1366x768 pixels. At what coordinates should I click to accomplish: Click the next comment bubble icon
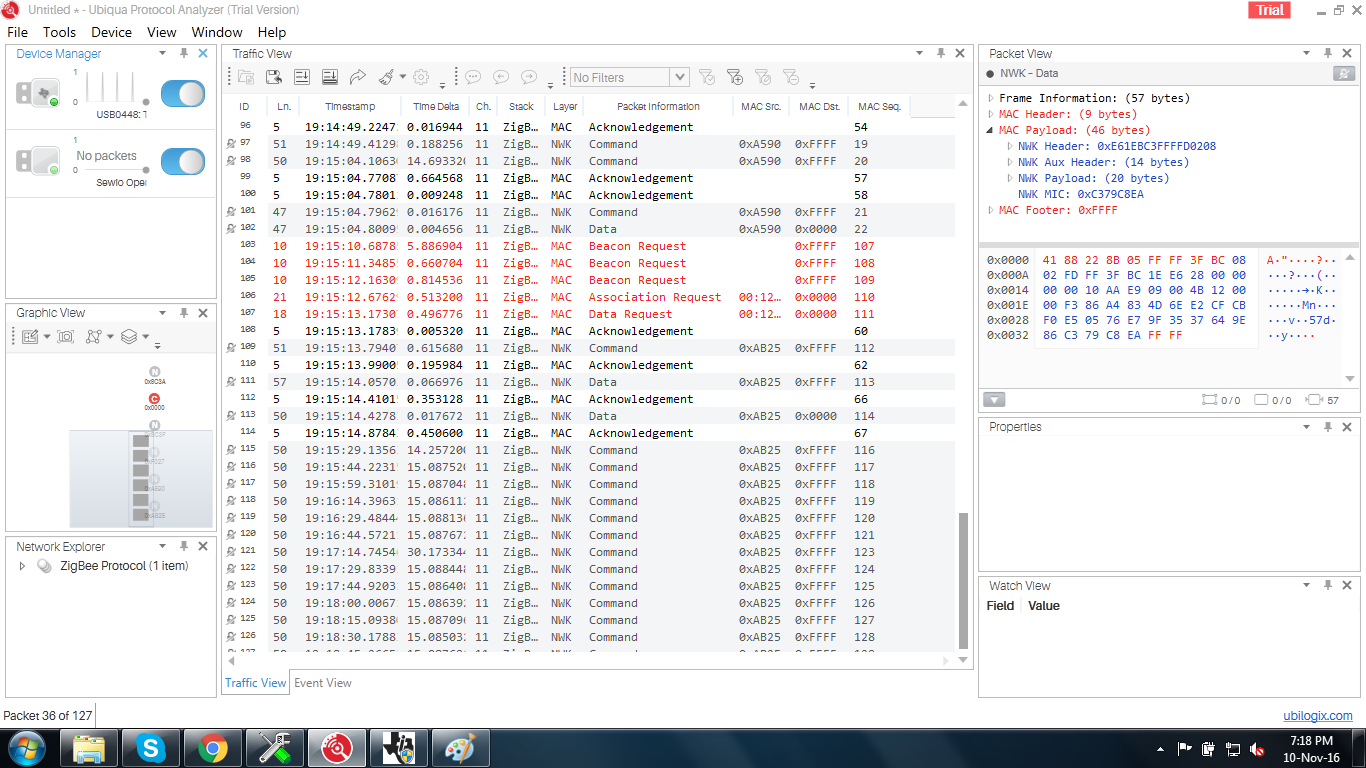pyautogui.click(x=529, y=77)
